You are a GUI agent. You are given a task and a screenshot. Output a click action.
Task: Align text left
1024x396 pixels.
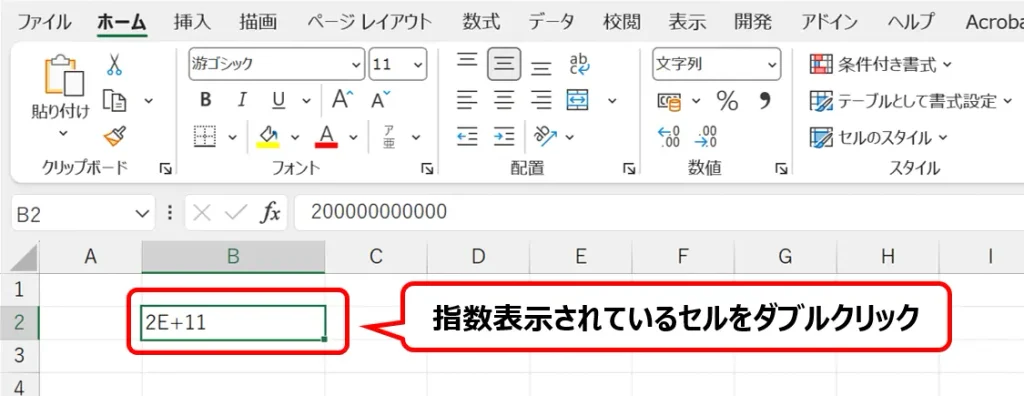point(467,100)
